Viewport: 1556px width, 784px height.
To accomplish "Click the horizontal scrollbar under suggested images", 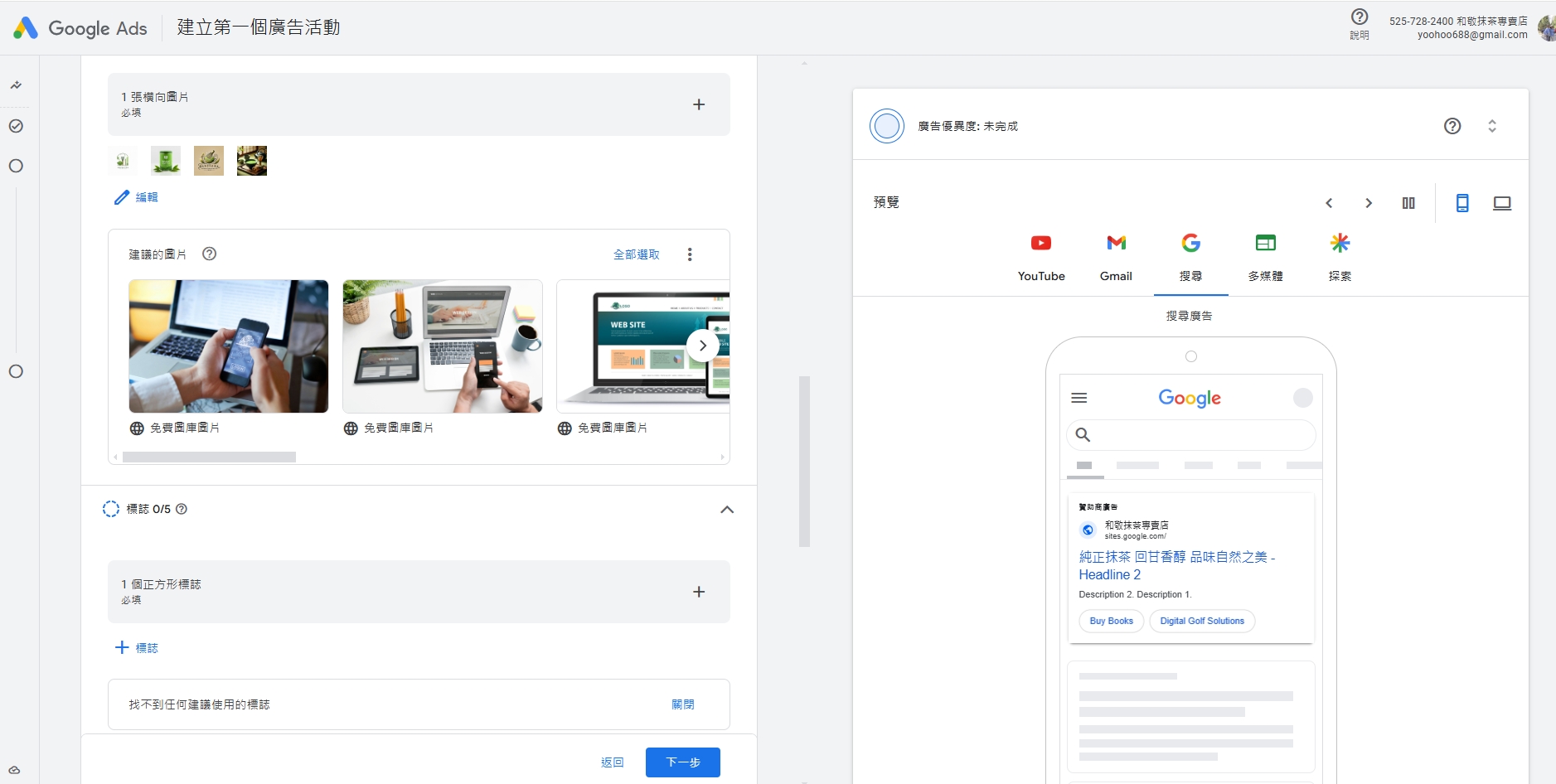I will (209, 457).
